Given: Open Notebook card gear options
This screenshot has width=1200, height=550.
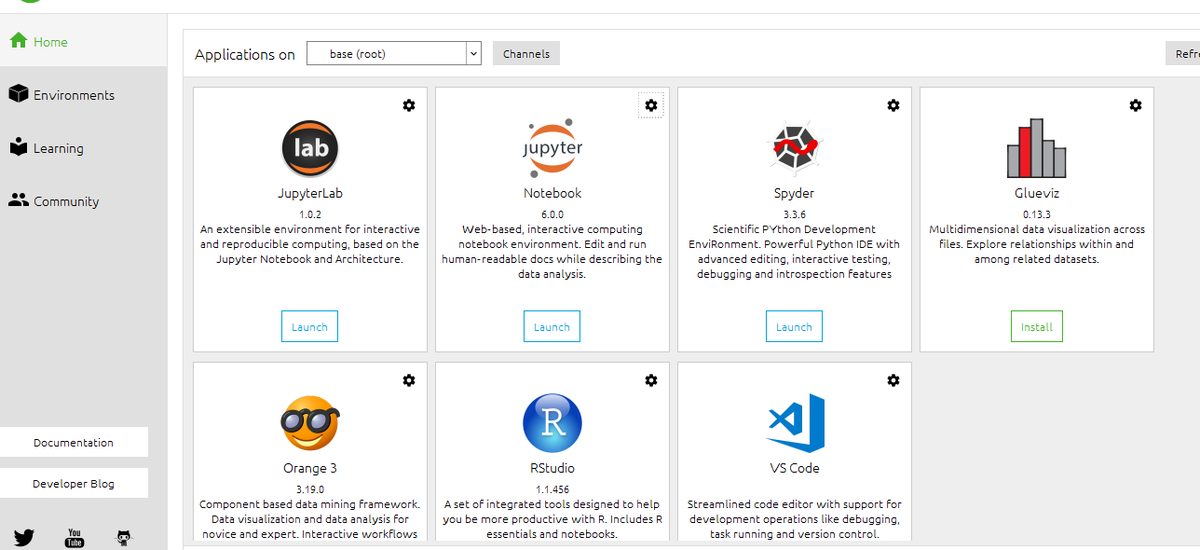Looking at the screenshot, I should [651, 105].
